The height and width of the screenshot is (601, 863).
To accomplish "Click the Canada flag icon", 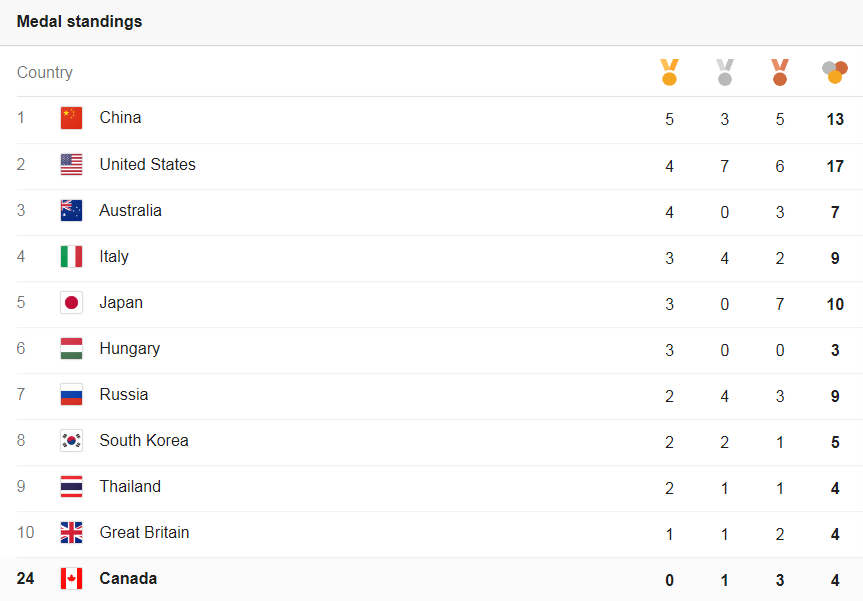I will pos(71,579).
